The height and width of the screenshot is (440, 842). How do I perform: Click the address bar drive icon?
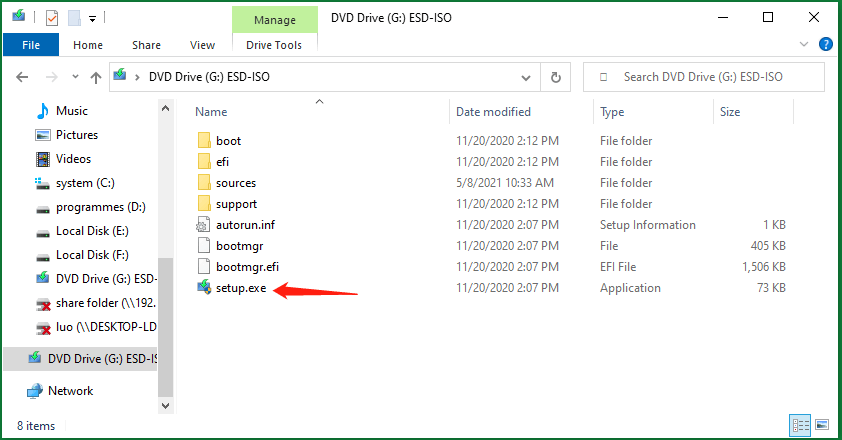click(120, 75)
